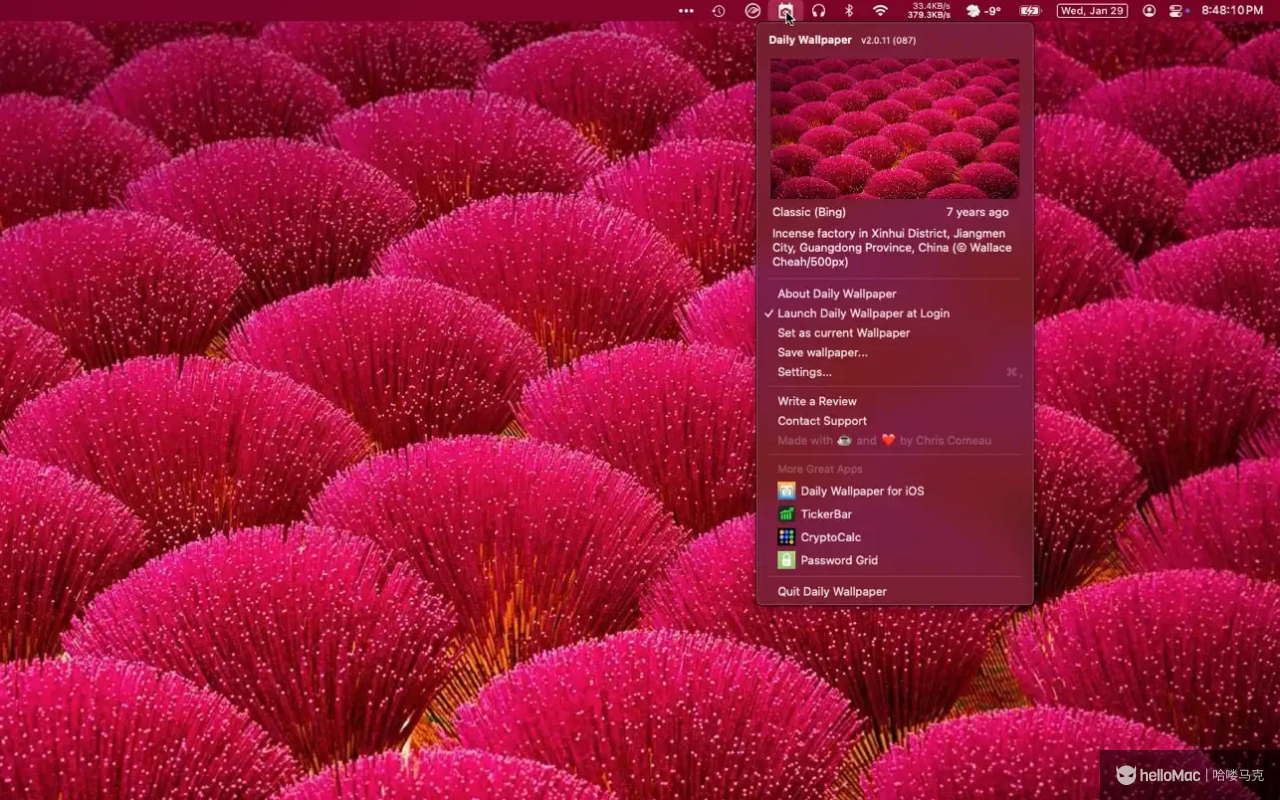Open the user account menu bar icon
1280x800 pixels.
click(1149, 11)
